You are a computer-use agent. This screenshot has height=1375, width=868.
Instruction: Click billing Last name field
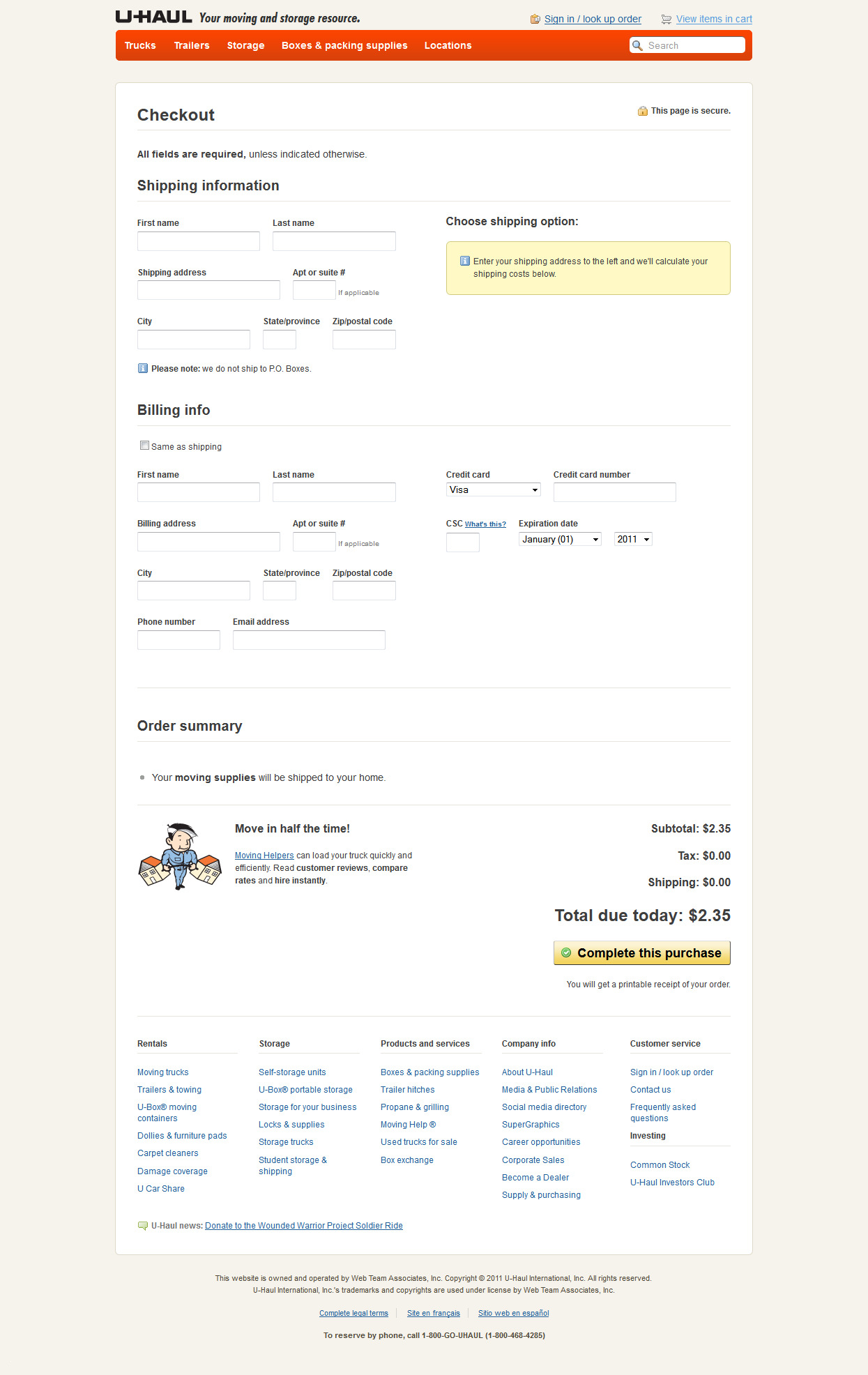pyautogui.click(x=334, y=492)
